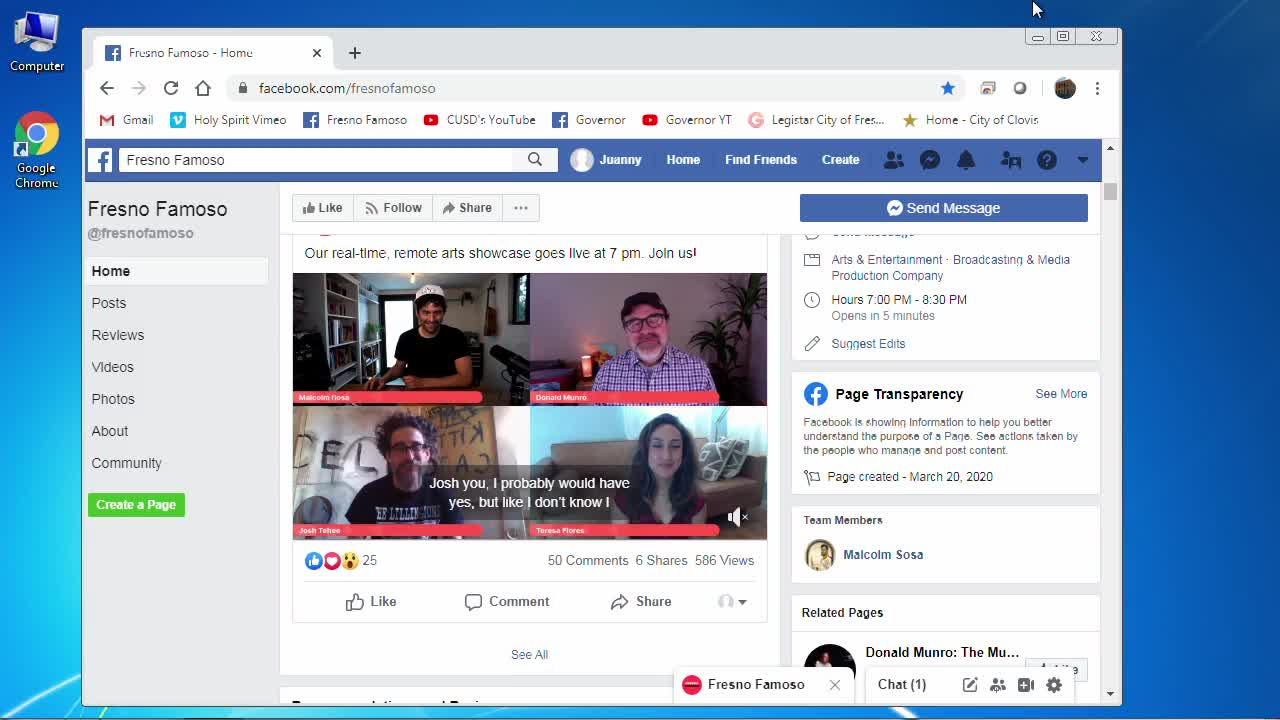1280x720 pixels.
Task: Bookmark star icon in address bar
Action: pos(948,88)
